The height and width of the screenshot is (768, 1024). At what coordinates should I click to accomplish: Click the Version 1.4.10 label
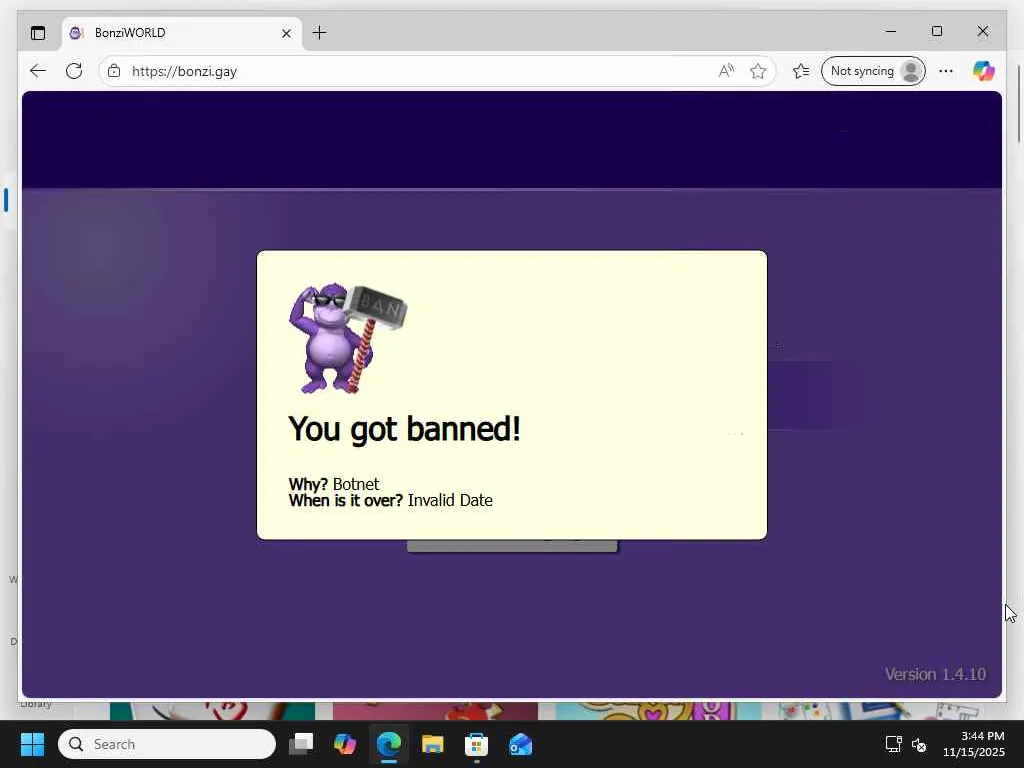(x=935, y=674)
